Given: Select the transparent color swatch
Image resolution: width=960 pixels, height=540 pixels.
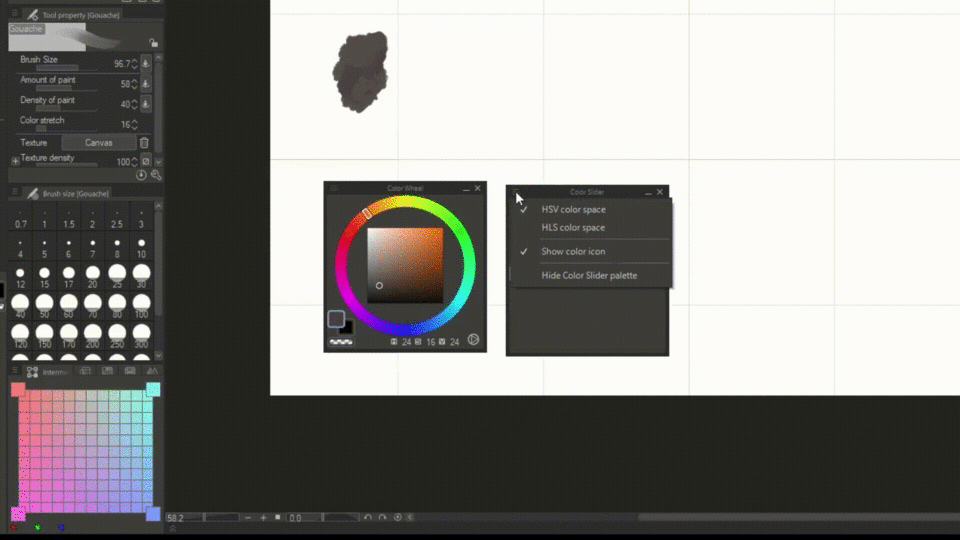Looking at the screenshot, I should 341,342.
